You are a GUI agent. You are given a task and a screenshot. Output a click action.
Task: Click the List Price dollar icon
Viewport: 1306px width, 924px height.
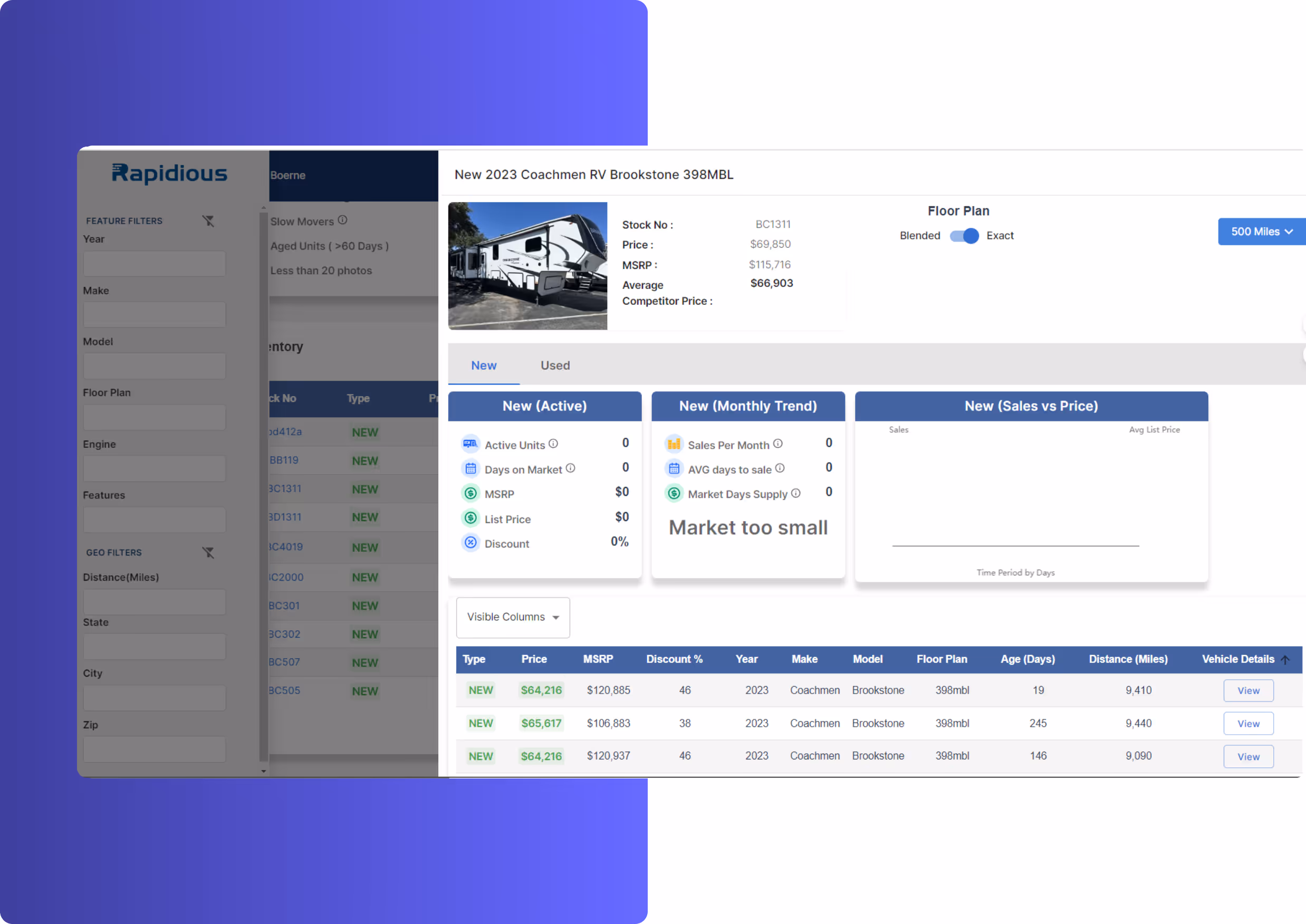470,518
